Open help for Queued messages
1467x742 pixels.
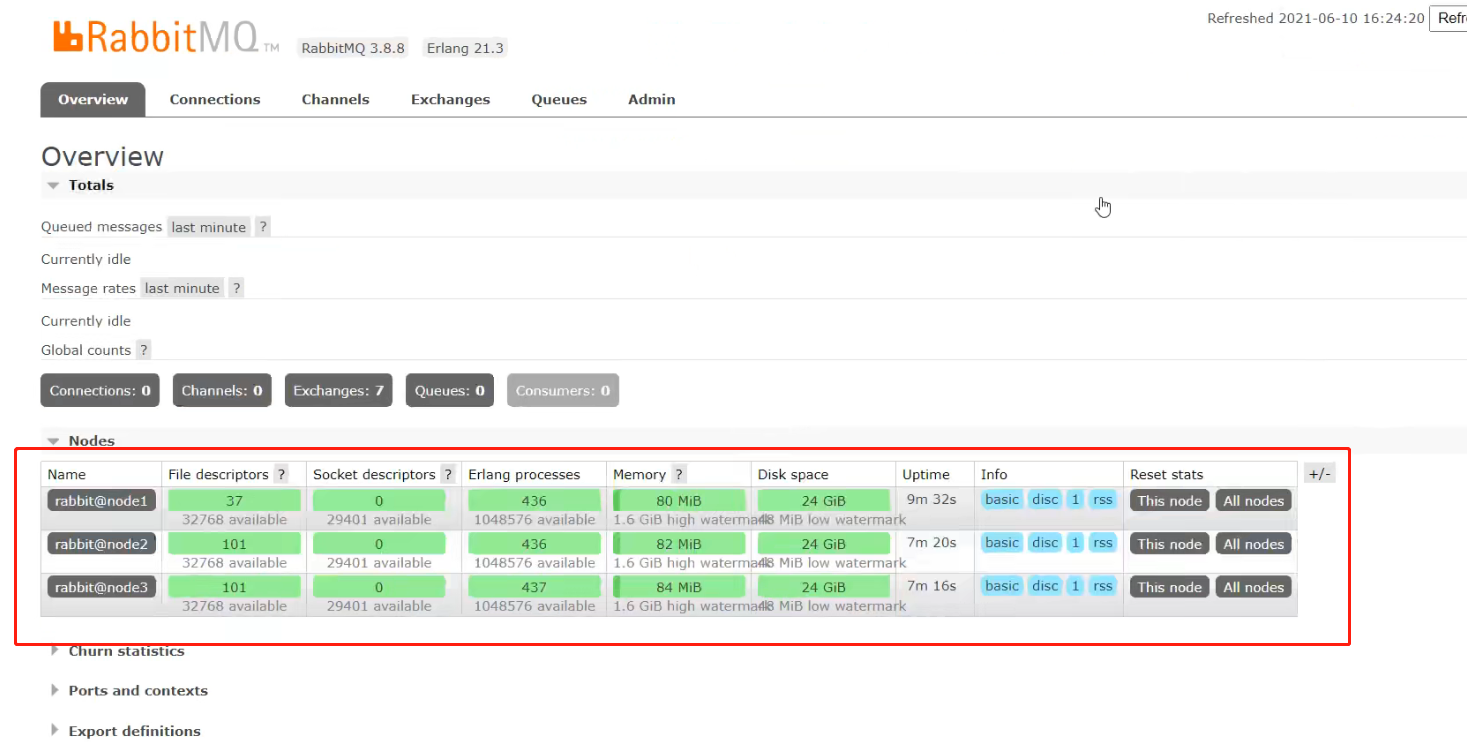[x=263, y=227]
